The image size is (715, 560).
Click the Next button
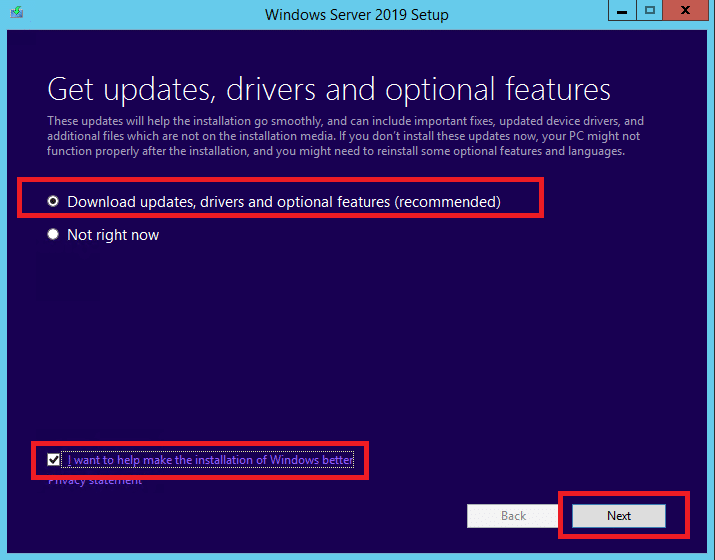[619, 516]
